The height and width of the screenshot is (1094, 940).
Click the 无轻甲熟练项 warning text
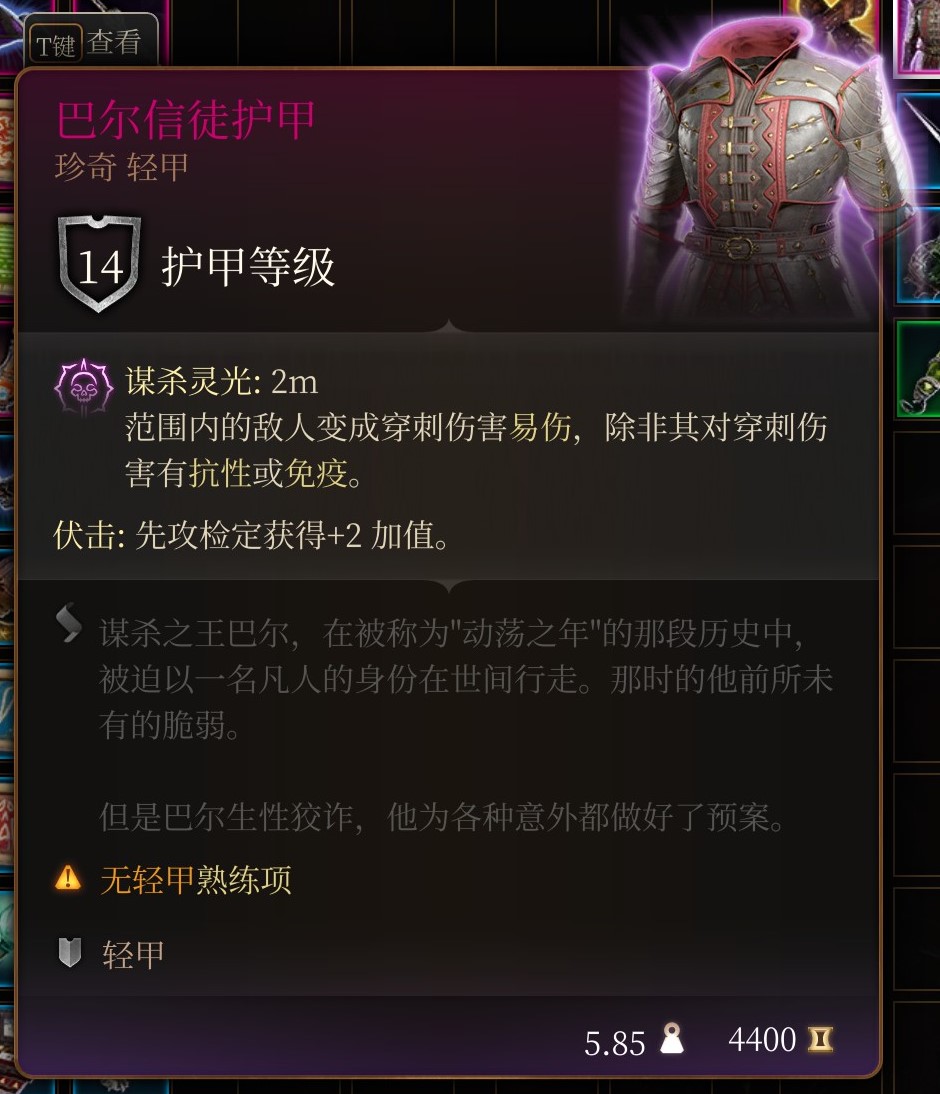(x=196, y=879)
